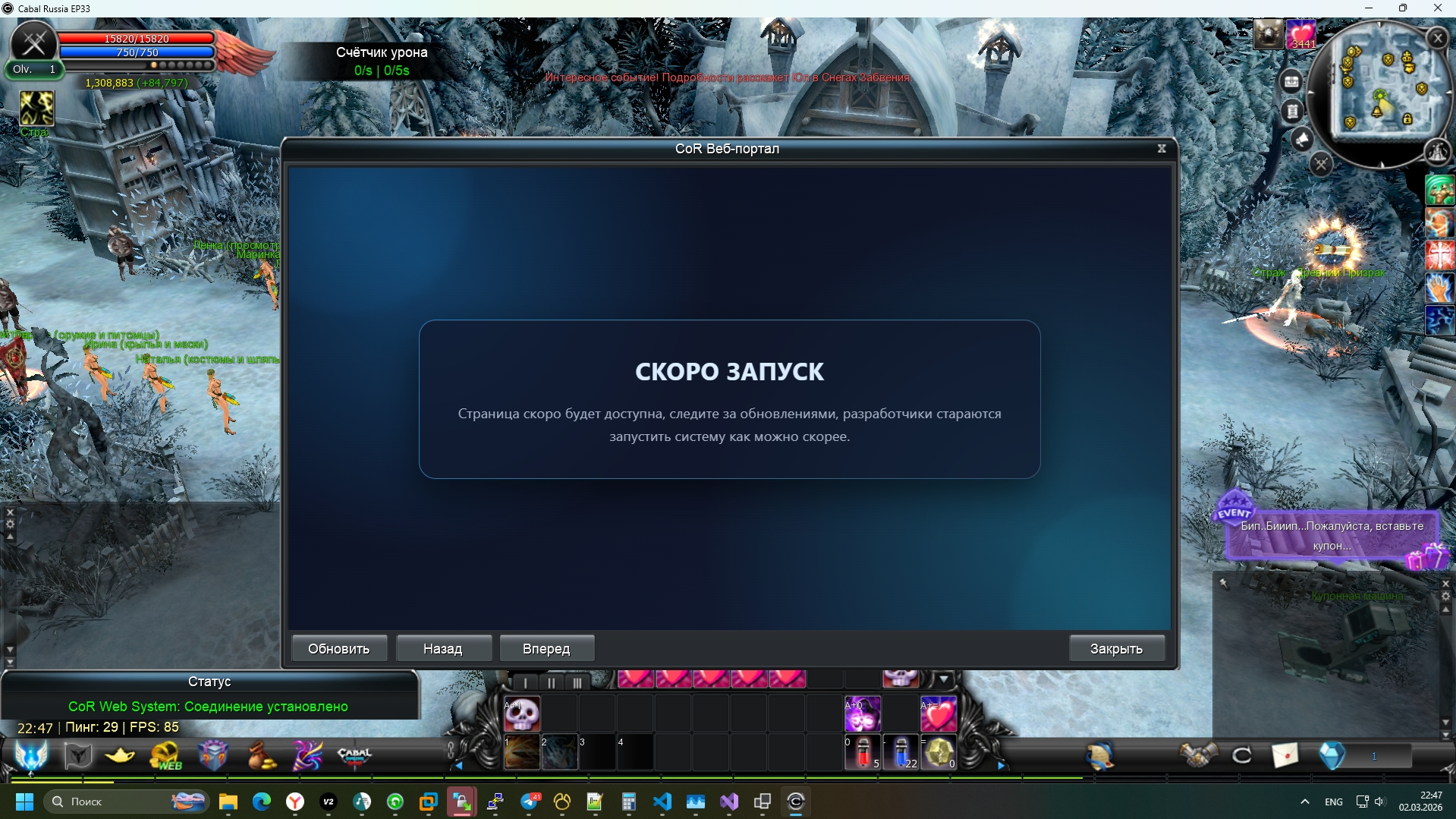The height and width of the screenshot is (819, 1456).
Task: Click the crossed swords icon below minimap
Action: coord(1321,164)
